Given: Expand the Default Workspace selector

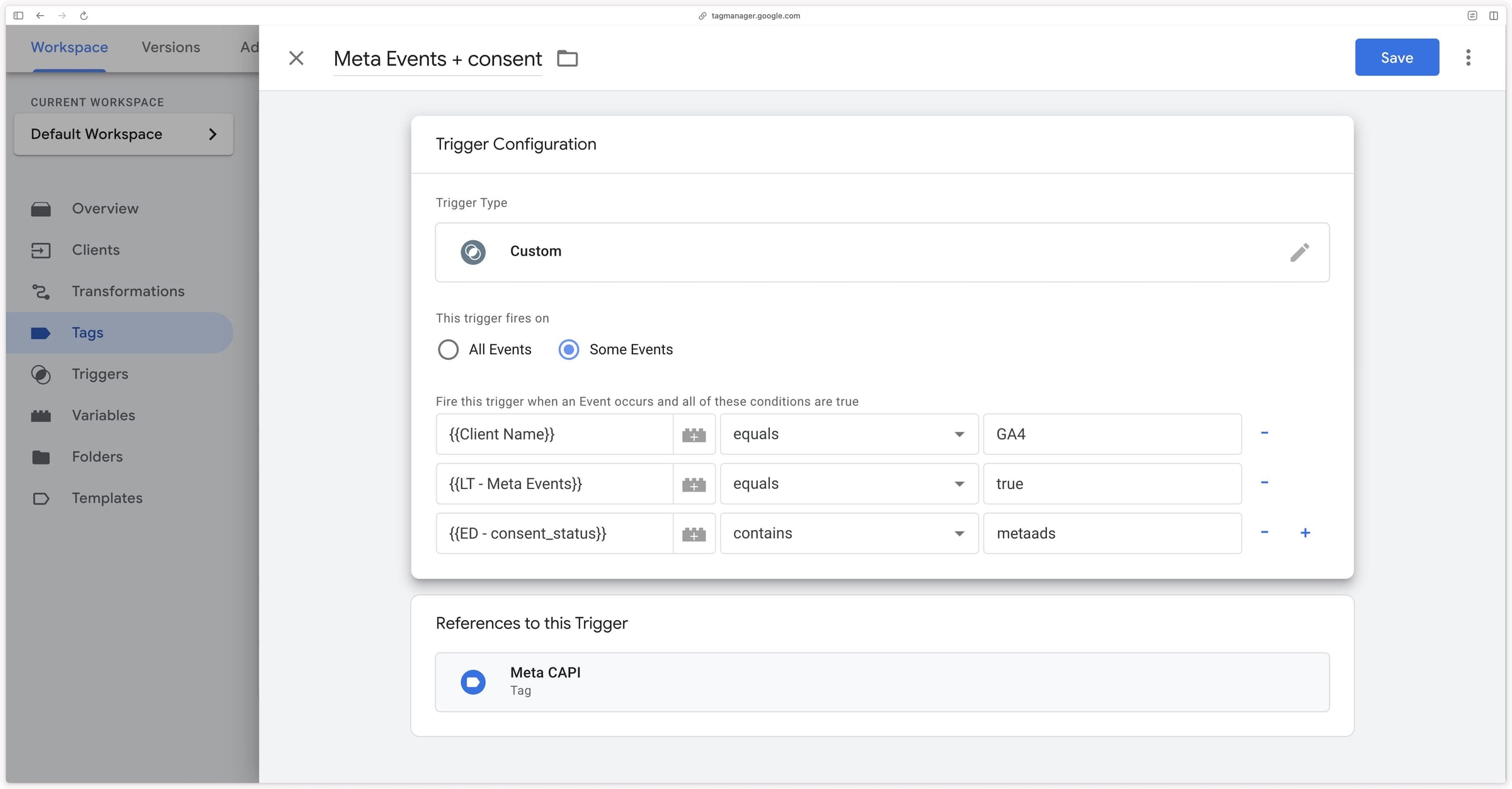Looking at the screenshot, I should point(123,134).
